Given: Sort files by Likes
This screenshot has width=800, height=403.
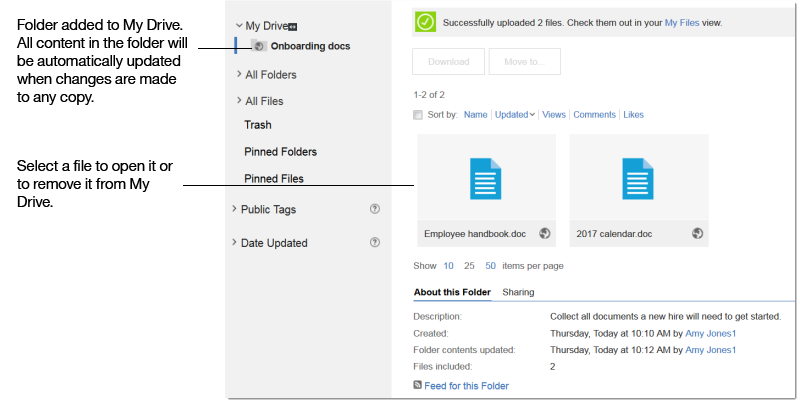Looking at the screenshot, I should coord(633,115).
